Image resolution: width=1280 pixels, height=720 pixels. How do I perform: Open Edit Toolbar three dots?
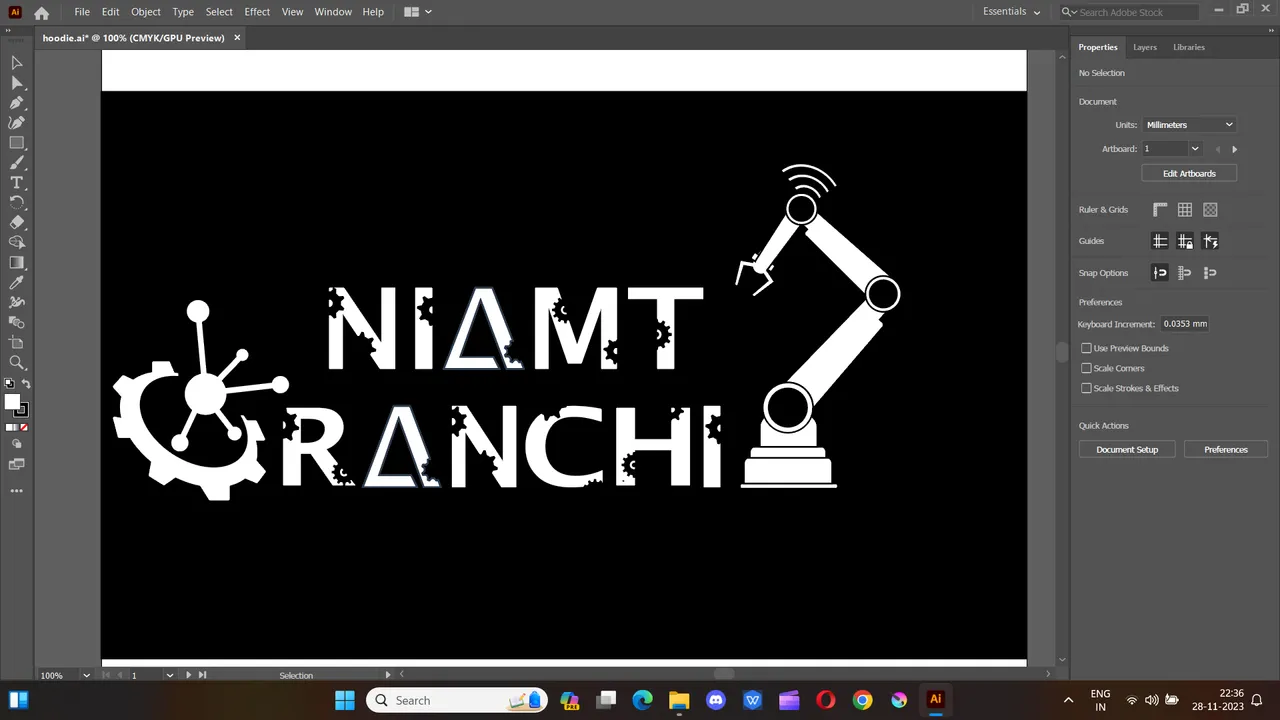[x=16, y=491]
